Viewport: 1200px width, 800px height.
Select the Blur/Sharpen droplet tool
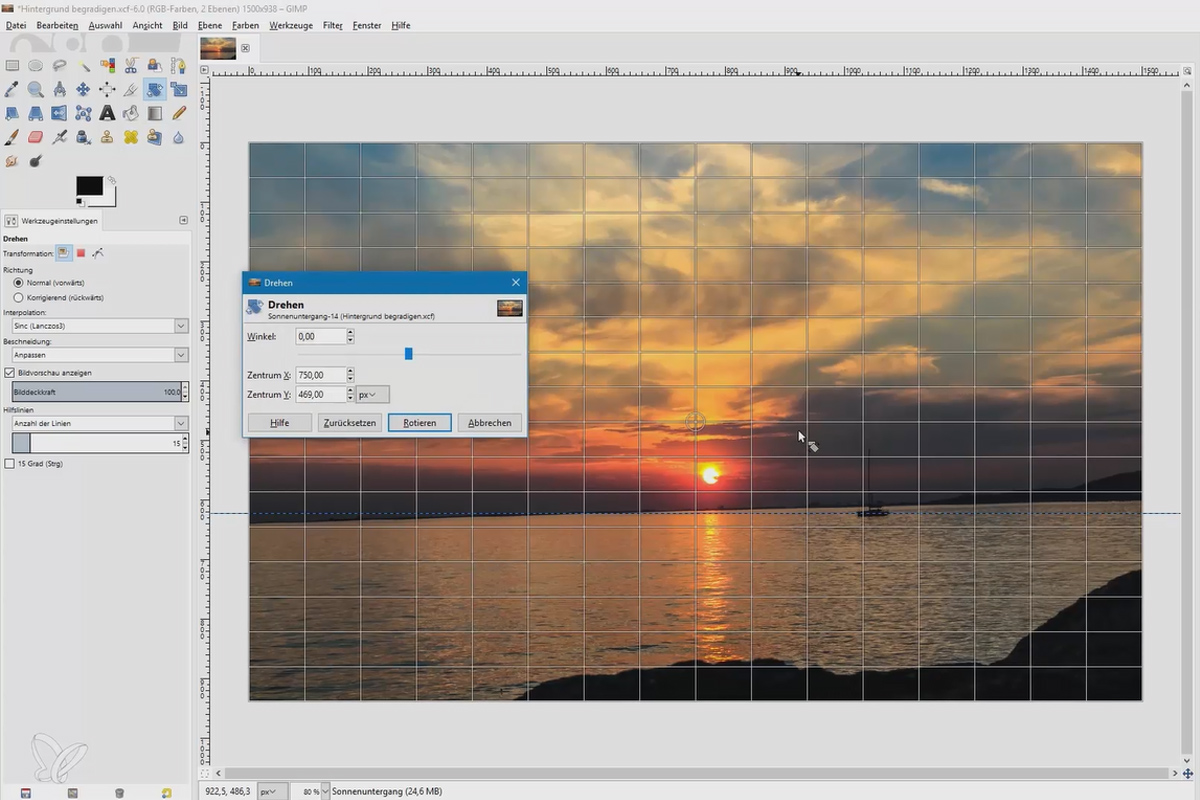tap(179, 137)
